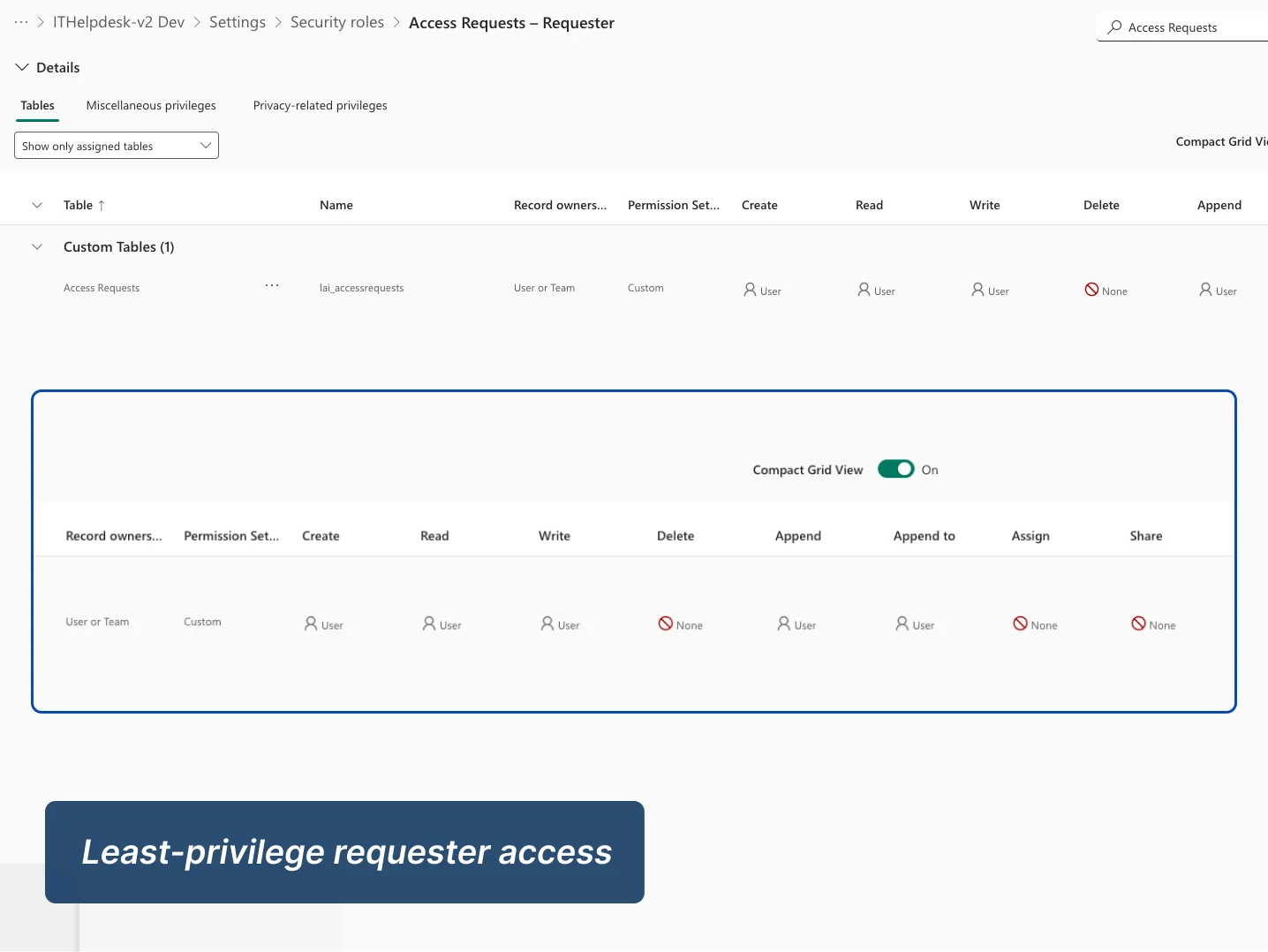
Task: Click the search magnifier icon
Action: click(x=1113, y=27)
